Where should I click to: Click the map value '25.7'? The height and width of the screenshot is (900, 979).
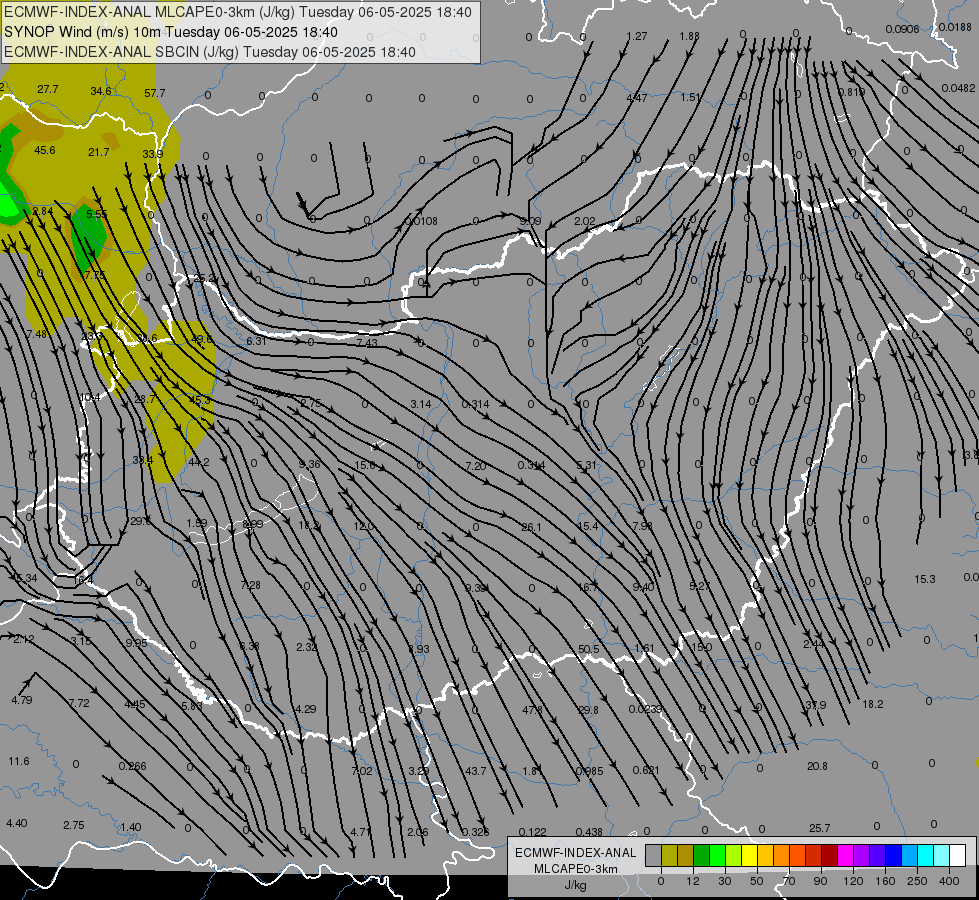click(819, 828)
